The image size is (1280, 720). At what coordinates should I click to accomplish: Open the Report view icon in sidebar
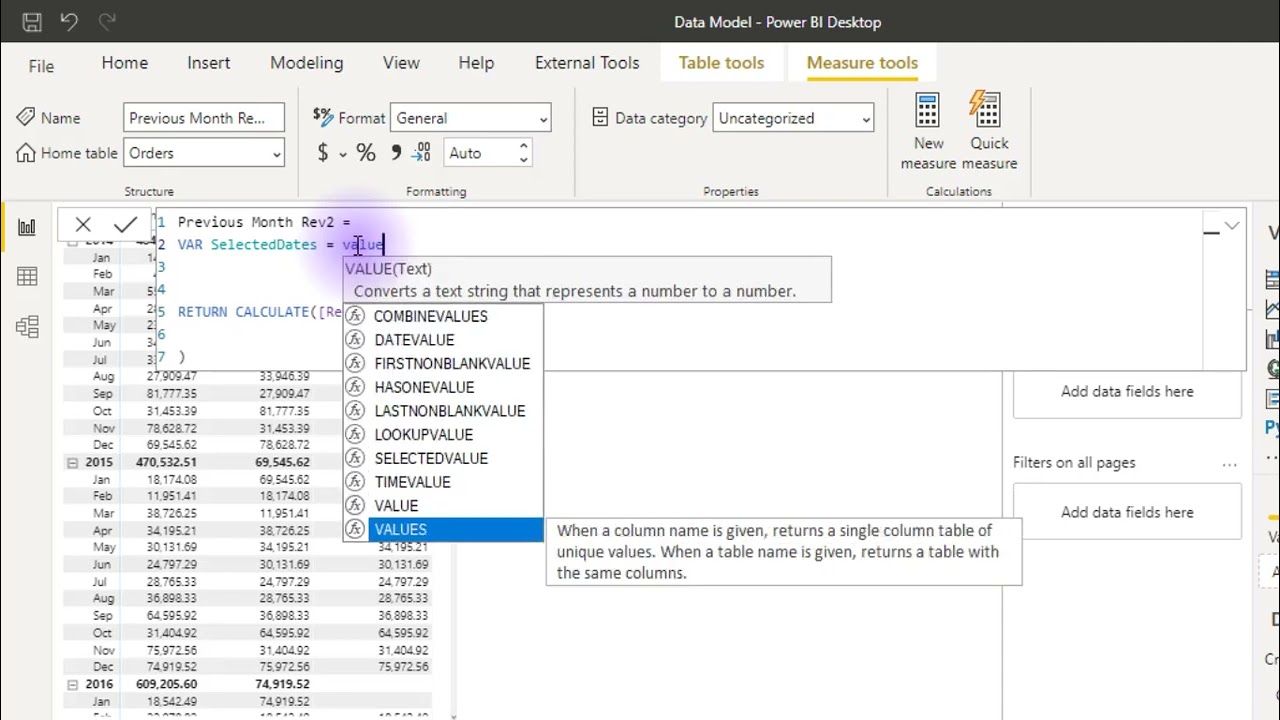pos(27,227)
